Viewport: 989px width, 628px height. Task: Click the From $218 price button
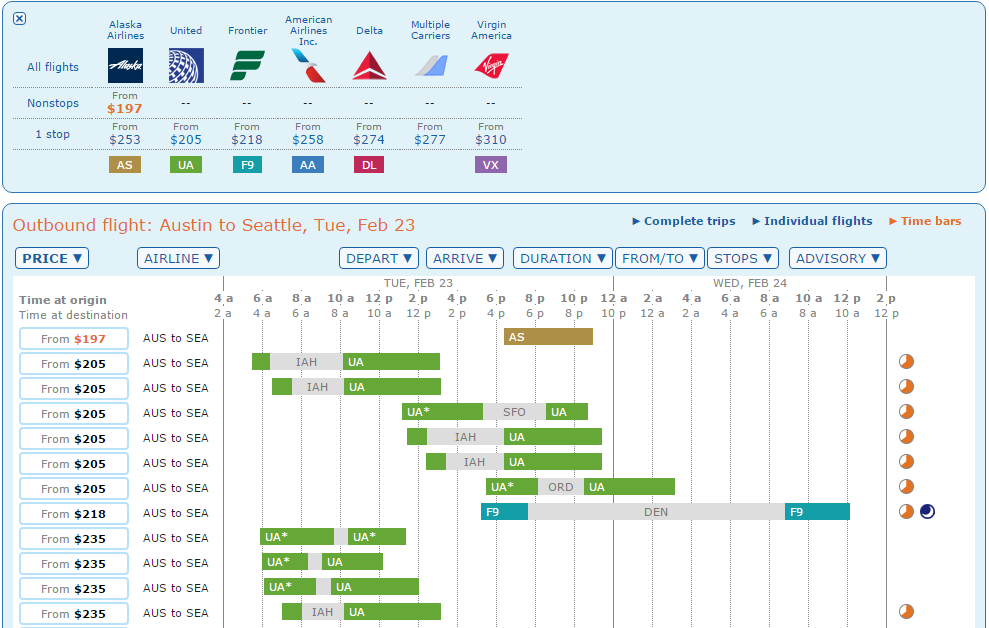pos(74,513)
